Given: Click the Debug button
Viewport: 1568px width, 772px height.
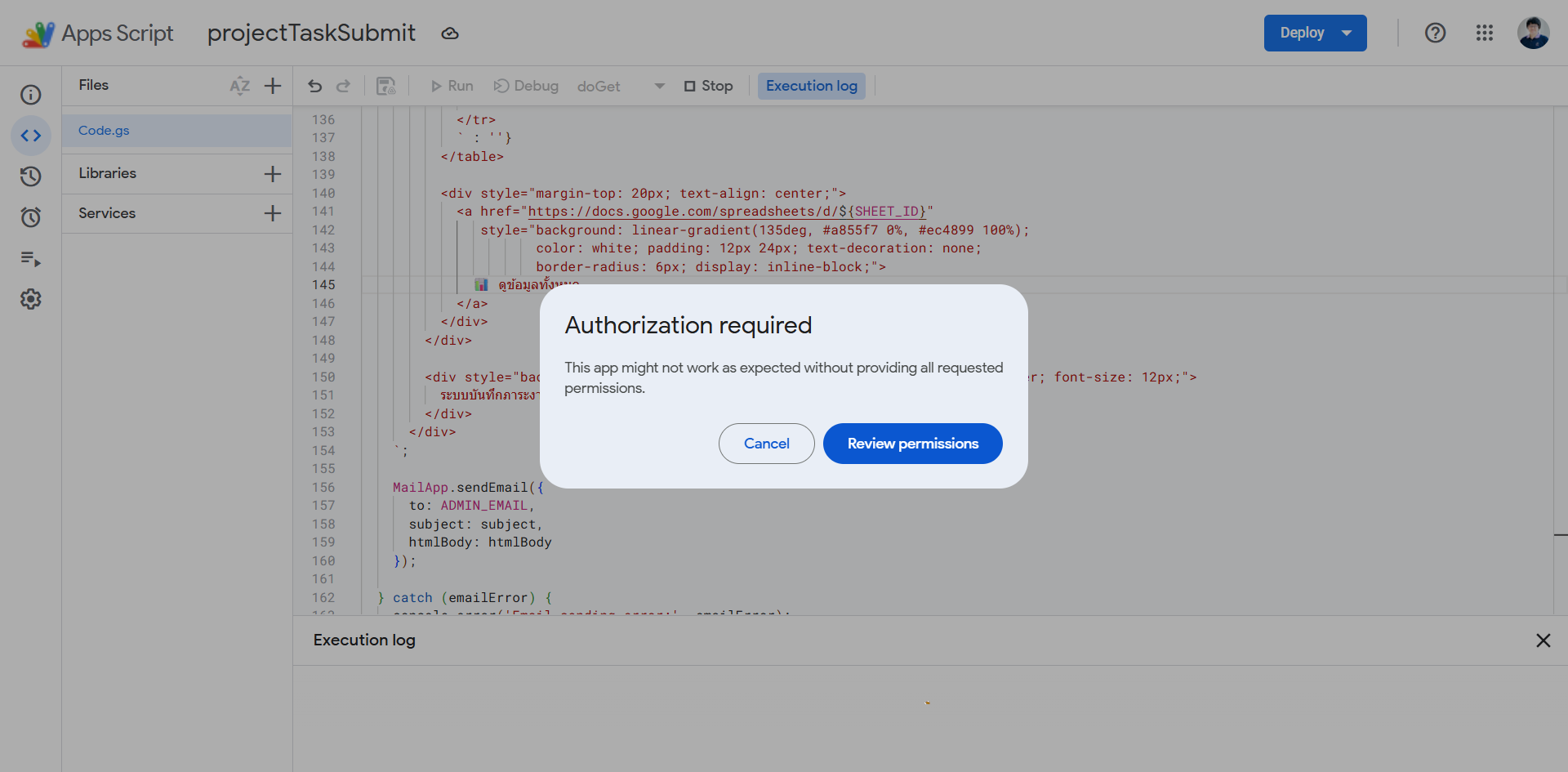Looking at the screenshot, I should 526,86.
